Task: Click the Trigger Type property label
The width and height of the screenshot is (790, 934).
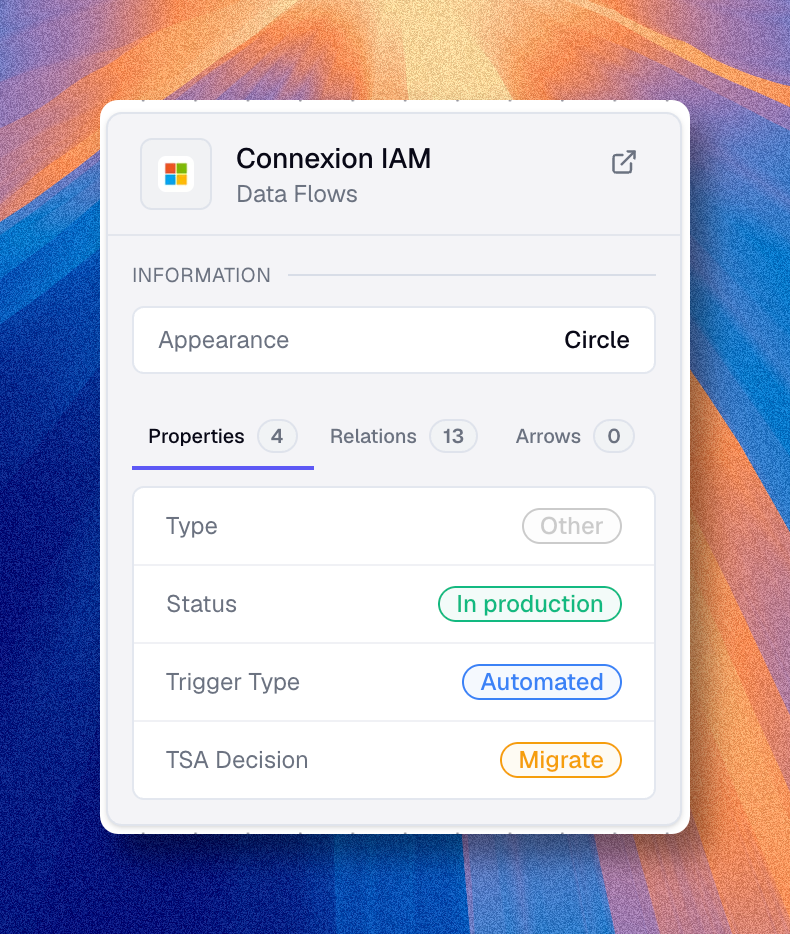Action: 233,682
